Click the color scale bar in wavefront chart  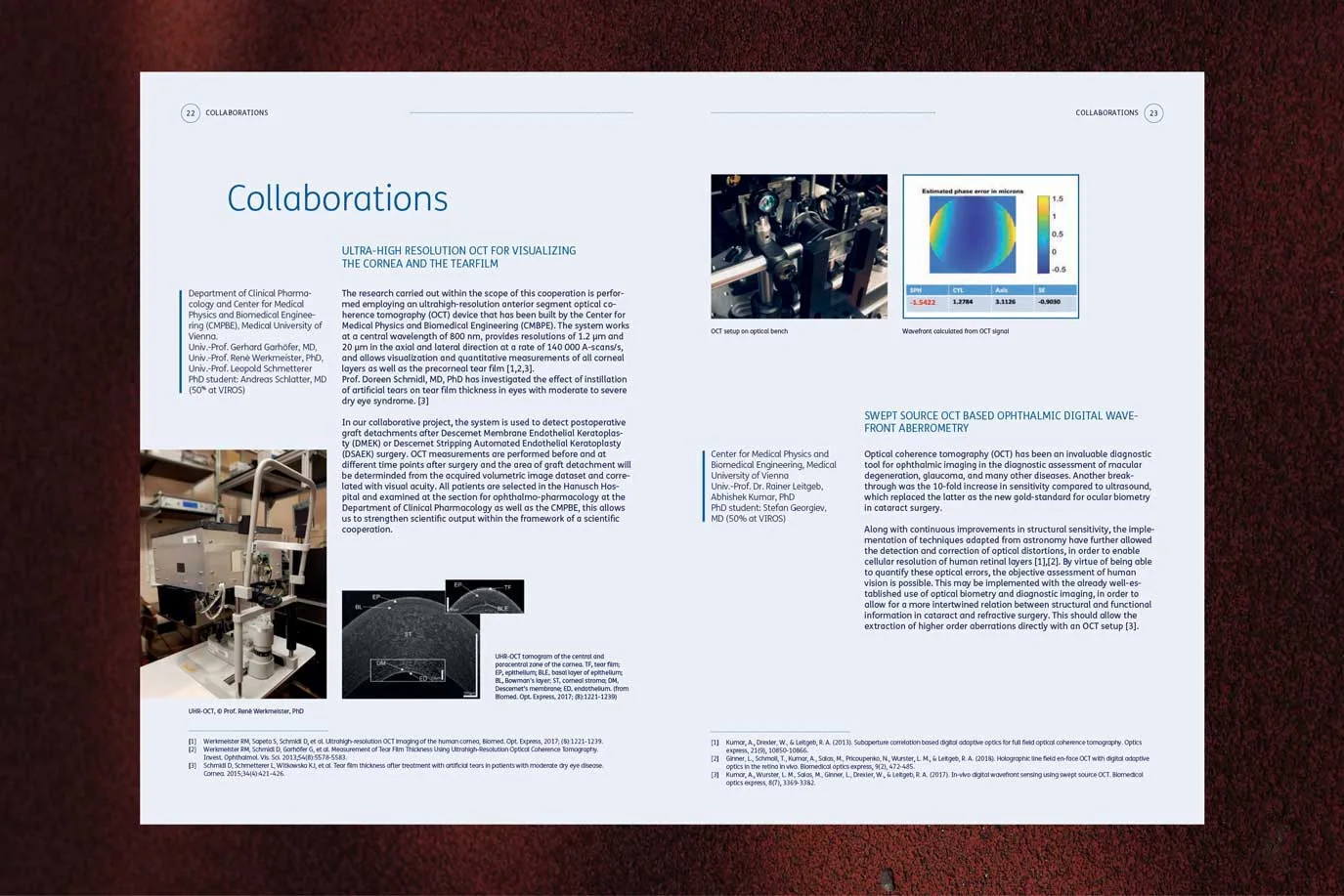pos(1043,235)
